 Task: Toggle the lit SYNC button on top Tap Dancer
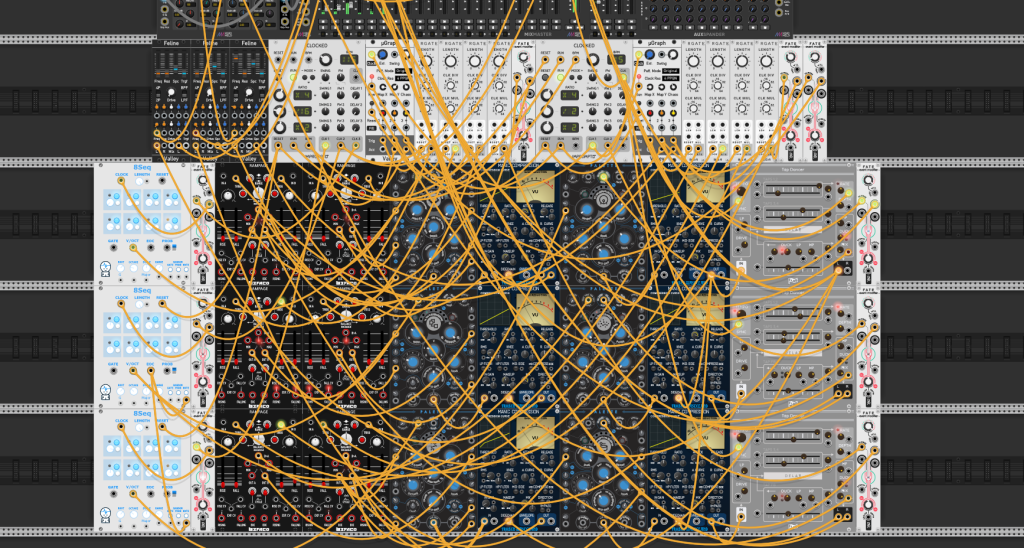point(741,202)
